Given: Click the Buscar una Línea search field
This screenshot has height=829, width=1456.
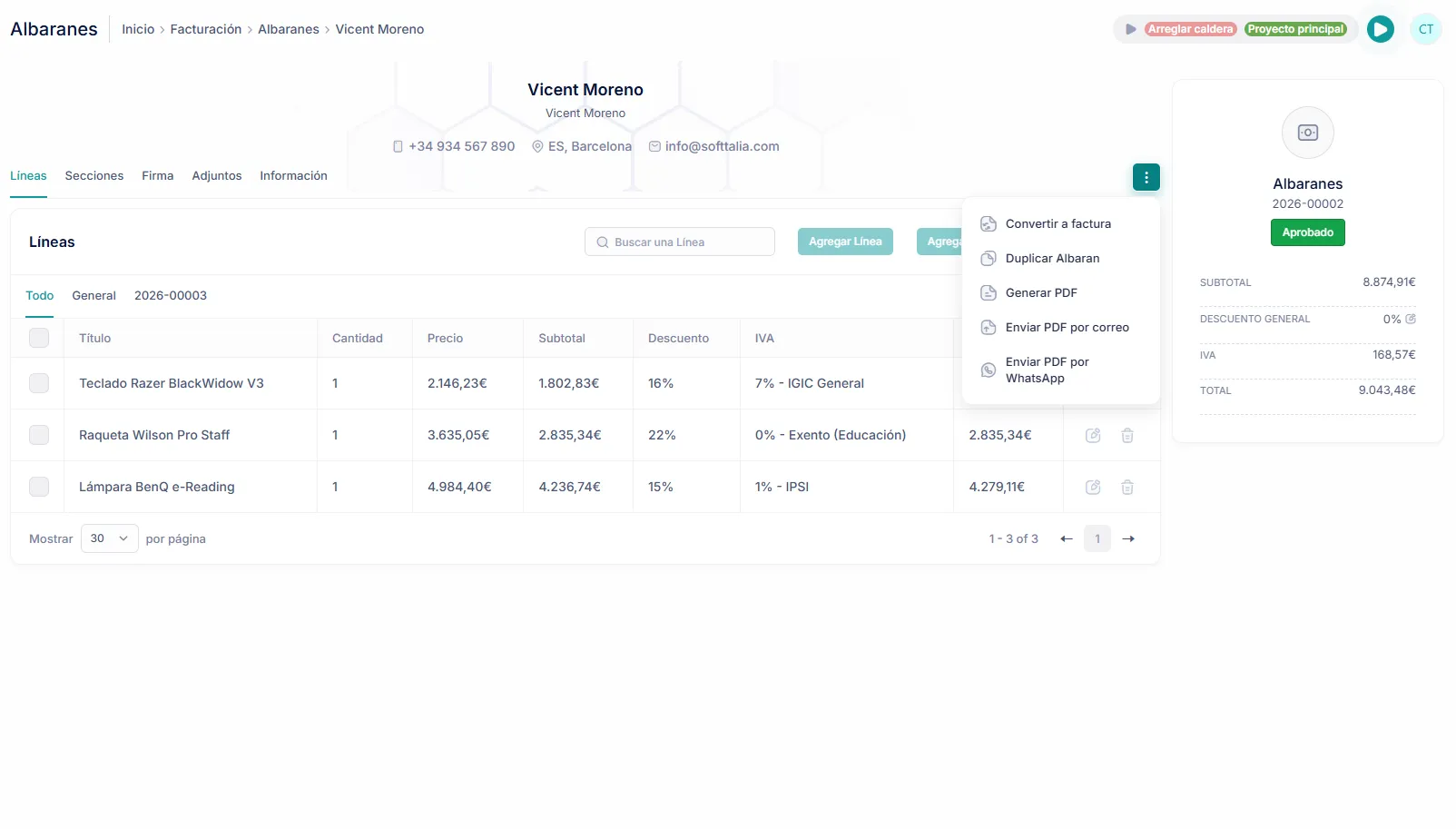Looking at the screenshot, I should tap(680, 242).
